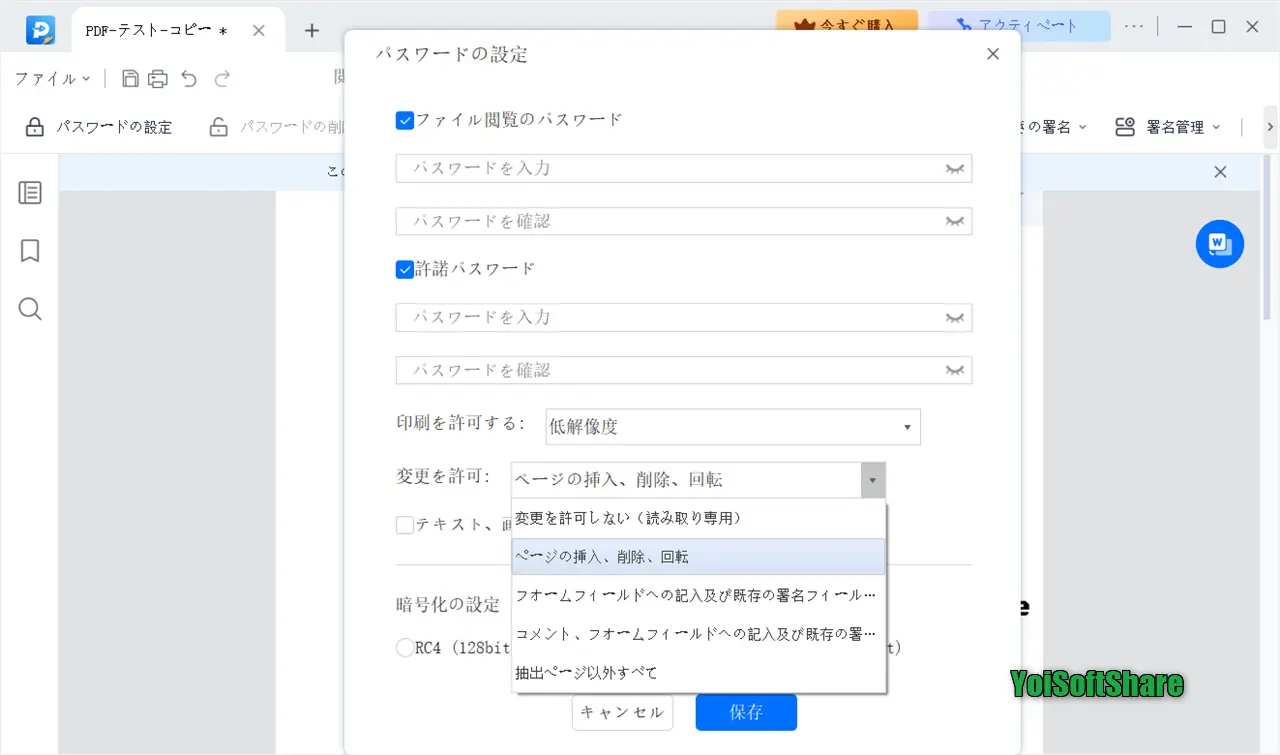Click the save icon in toolbar
This screenshot has height=755, width=1280.
130,78
